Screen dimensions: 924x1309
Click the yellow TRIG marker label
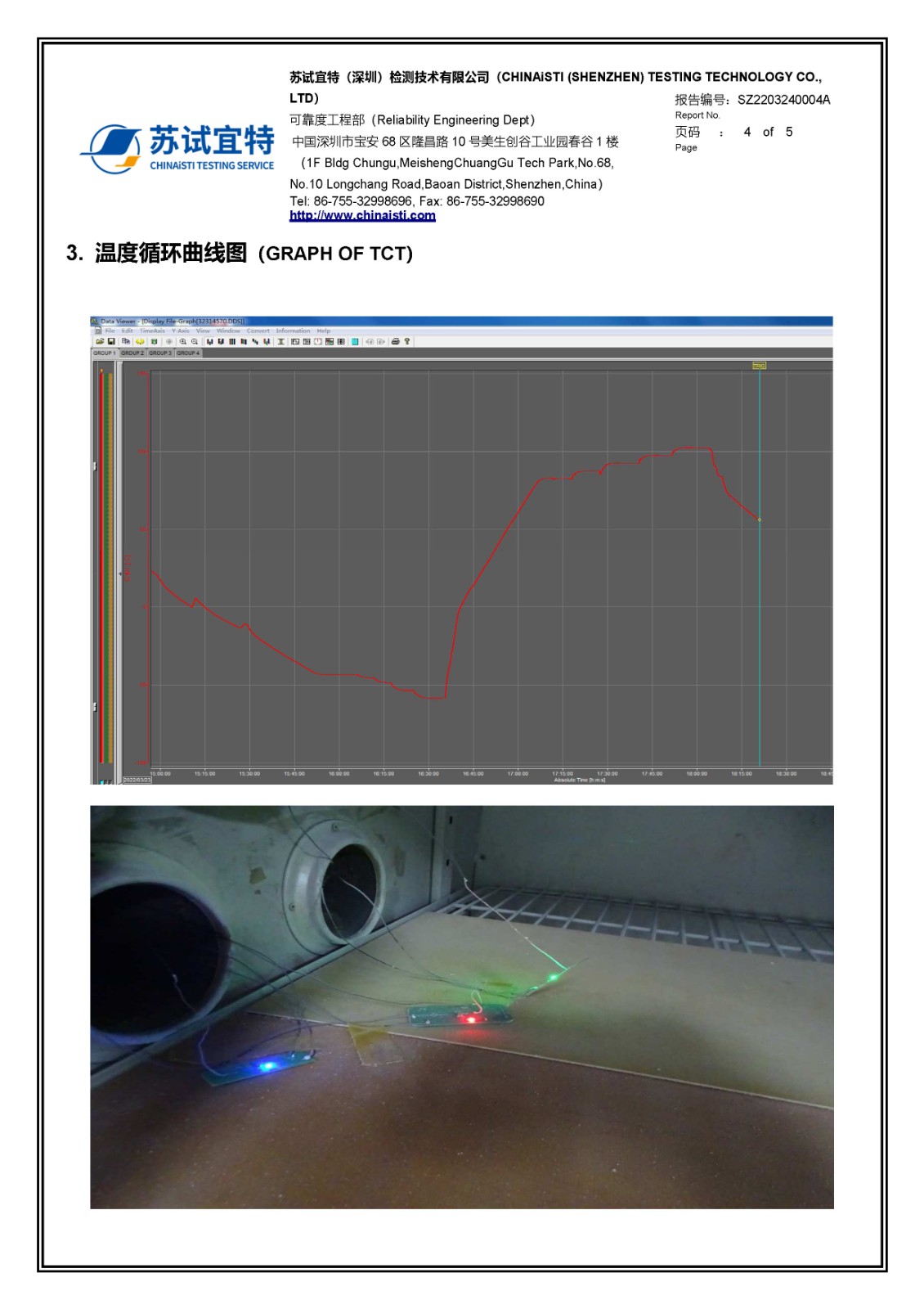(759, 366)
